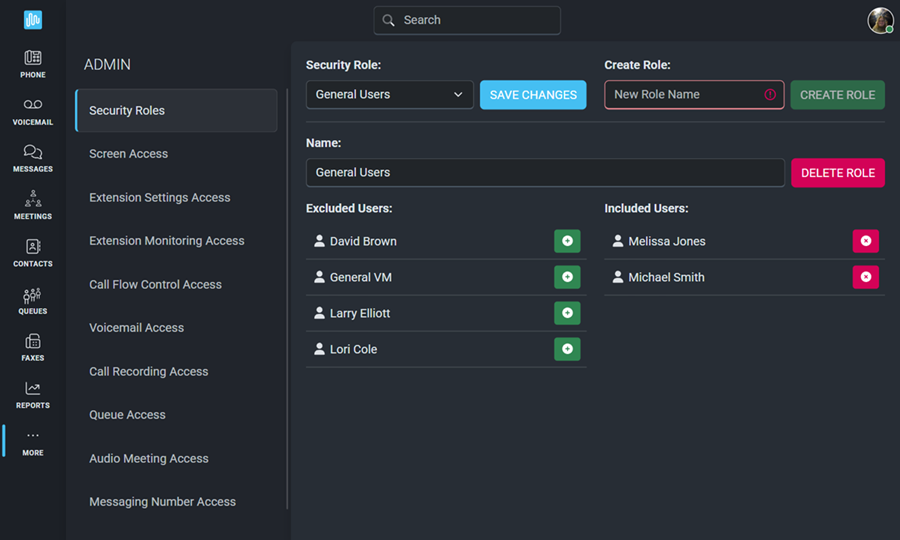Remove Melissa Jones from included users
Viewport: 900px width, 540px height.
866,241
